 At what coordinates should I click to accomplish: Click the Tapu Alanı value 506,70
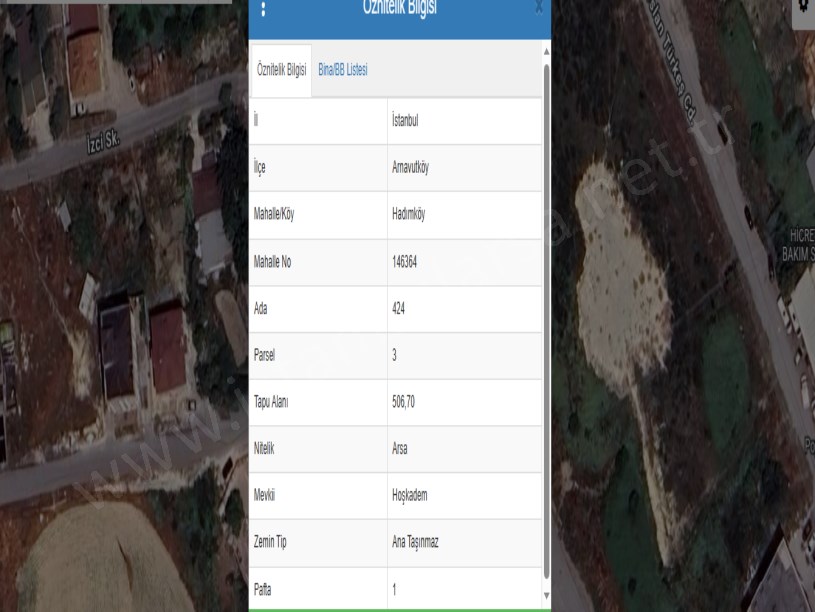405,403
